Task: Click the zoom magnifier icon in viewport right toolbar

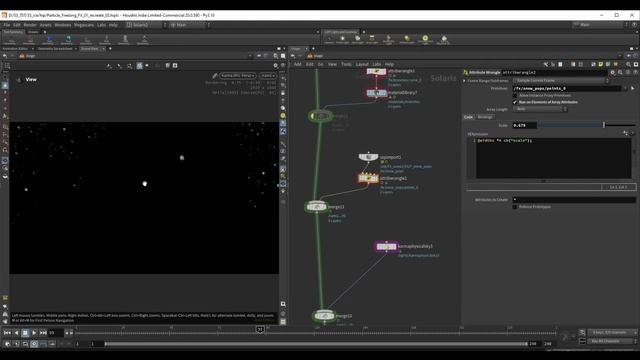Action: click(283, 304)
